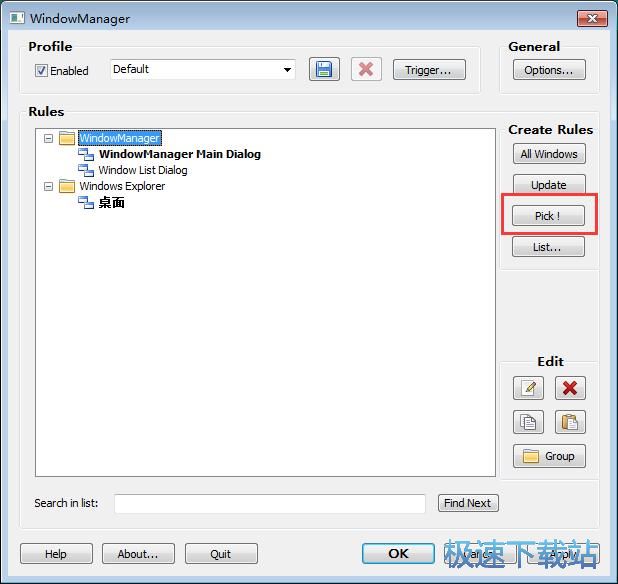Click the Windows Explorer folder icon
This screenshot has width=618, height=584.
[67, 186]
